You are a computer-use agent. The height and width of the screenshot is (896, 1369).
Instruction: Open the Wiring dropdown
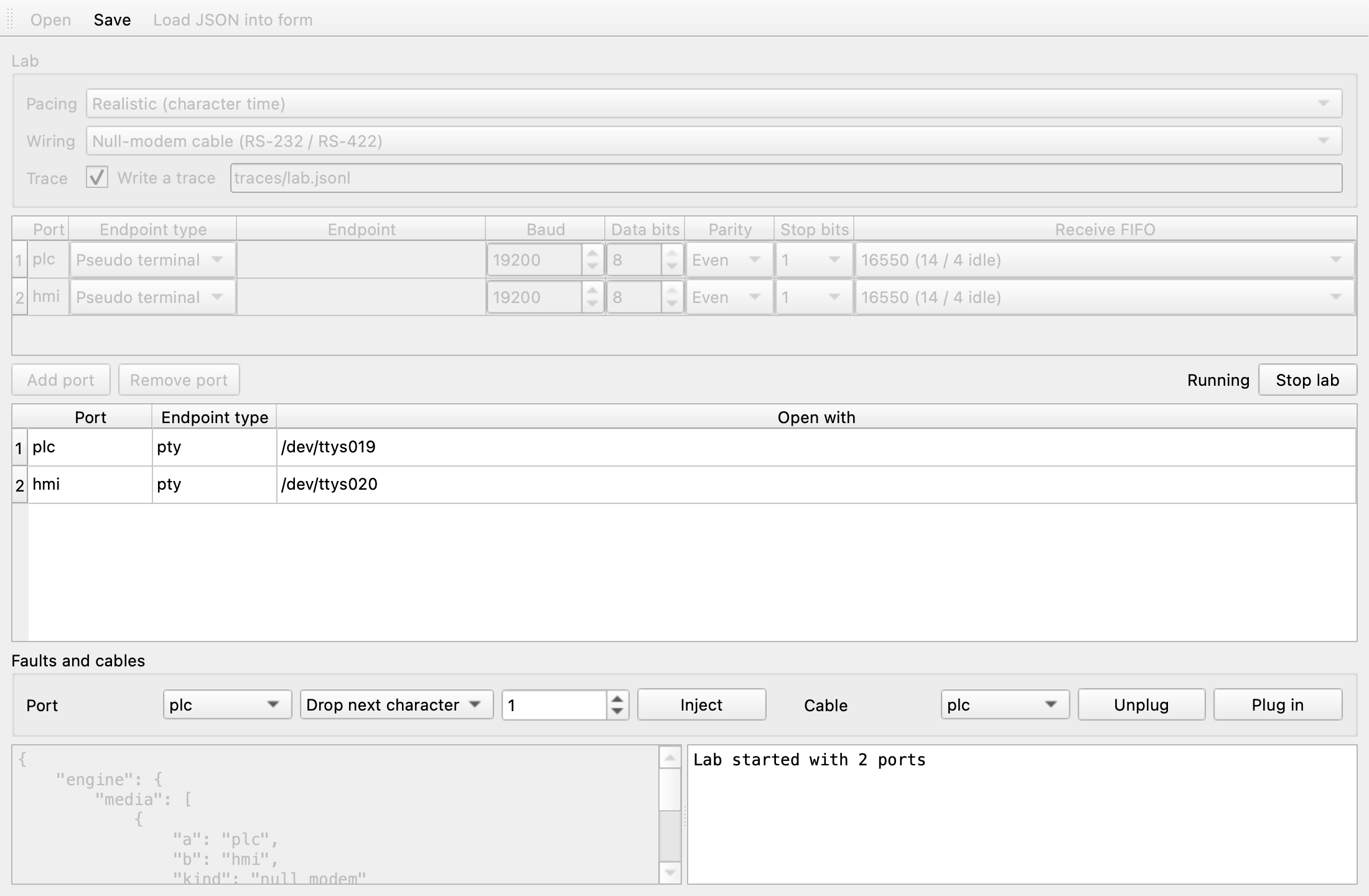coord(714,141)
